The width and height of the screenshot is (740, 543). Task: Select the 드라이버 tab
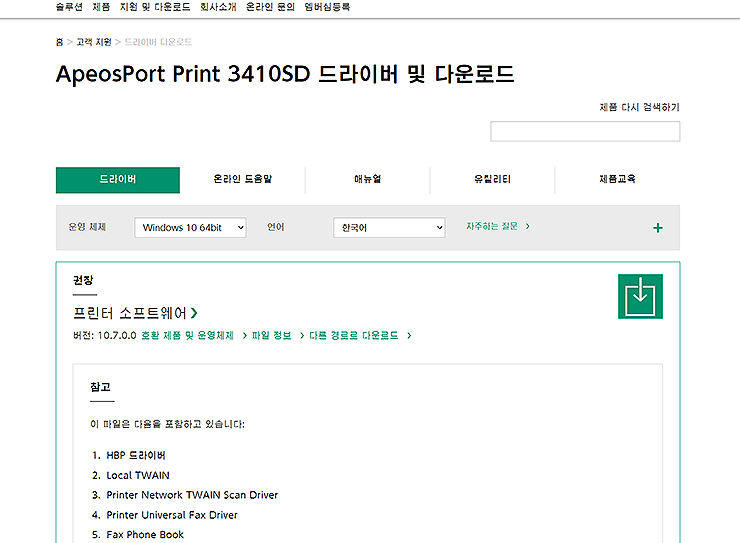tap(118, 180)
